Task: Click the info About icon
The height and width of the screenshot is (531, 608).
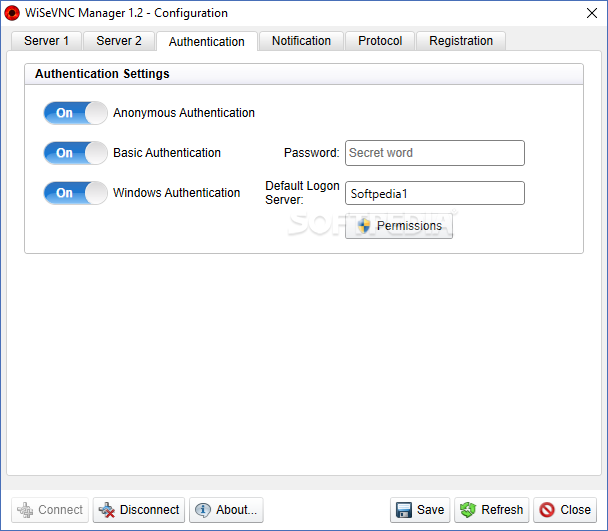Action: point(203,510)
